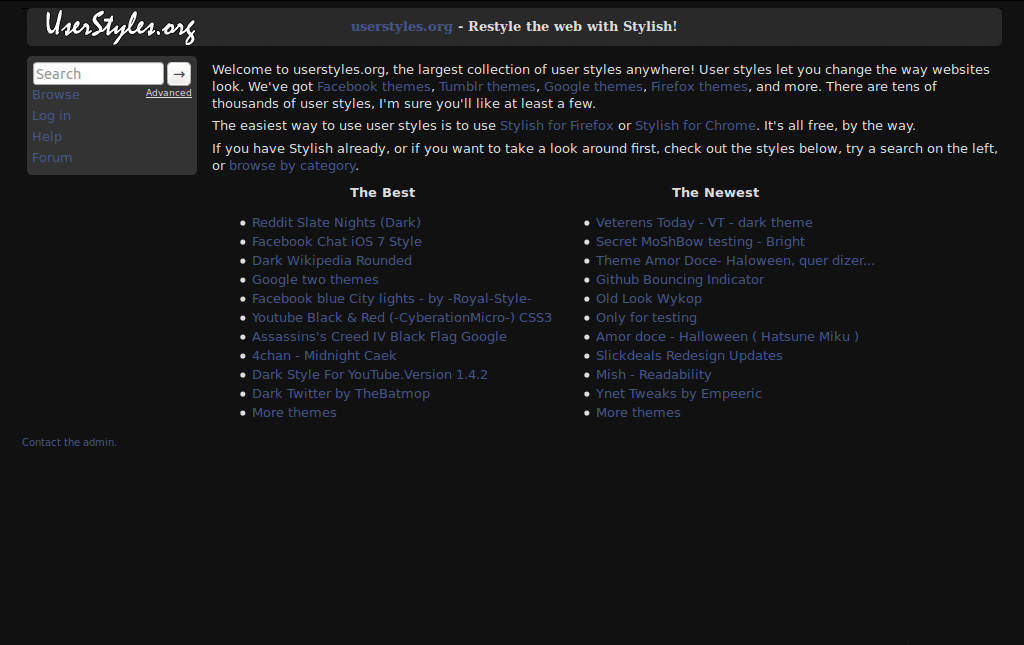Click The Newest heading text

(x=715, y=193)
